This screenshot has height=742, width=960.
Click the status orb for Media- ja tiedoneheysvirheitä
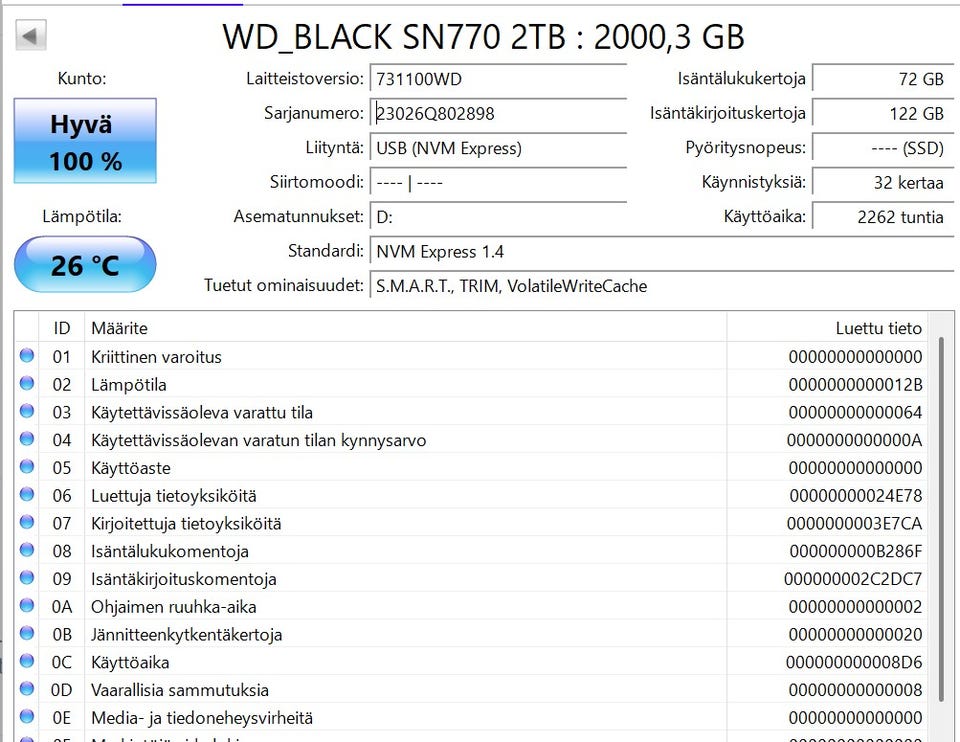point(27,716)
